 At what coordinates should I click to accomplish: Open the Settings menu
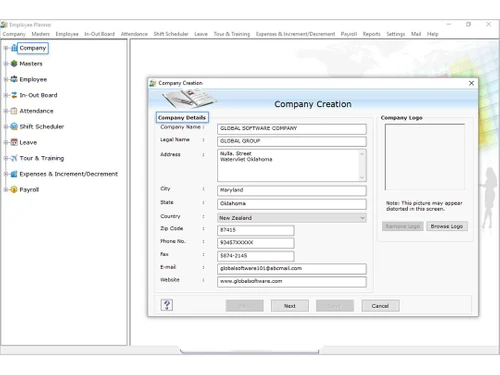click(x=396, y=34)
